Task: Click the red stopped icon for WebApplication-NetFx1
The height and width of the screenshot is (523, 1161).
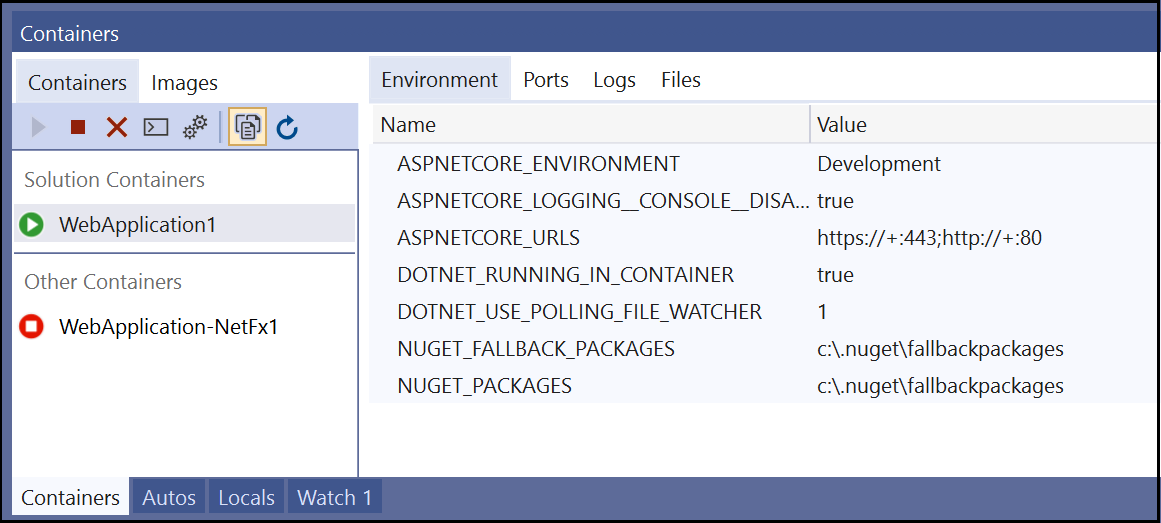Action: click(x=31, y=326)
